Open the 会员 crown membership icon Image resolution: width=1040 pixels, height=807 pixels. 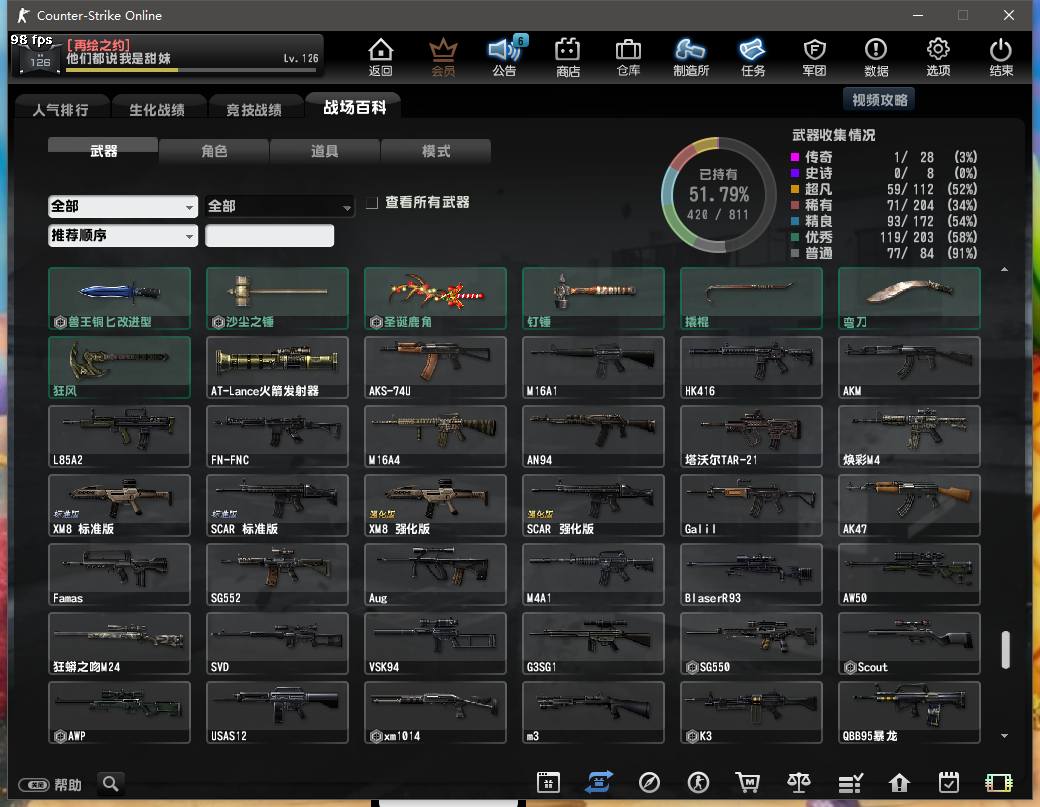(443, 57)
